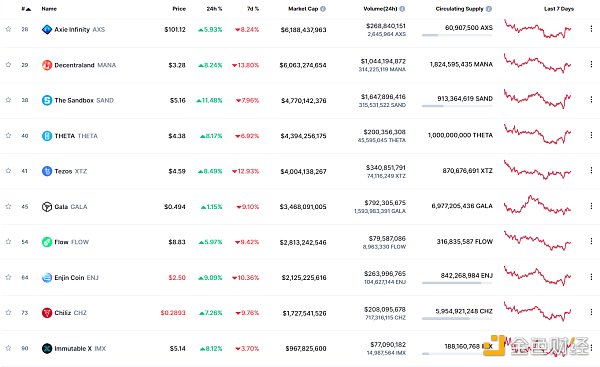The height and width of the screenshot is (367, 600).
Task: Toggle the watchlist star for THETA
Action: tap(8, 135)
